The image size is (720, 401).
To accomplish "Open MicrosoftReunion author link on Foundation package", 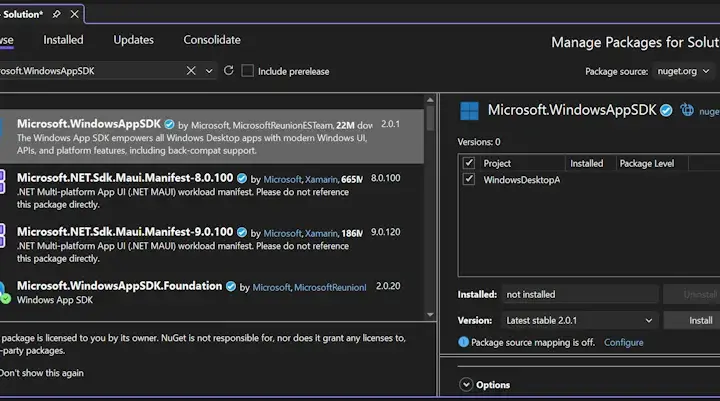I will pyautogui.click(x=330, y=288).
